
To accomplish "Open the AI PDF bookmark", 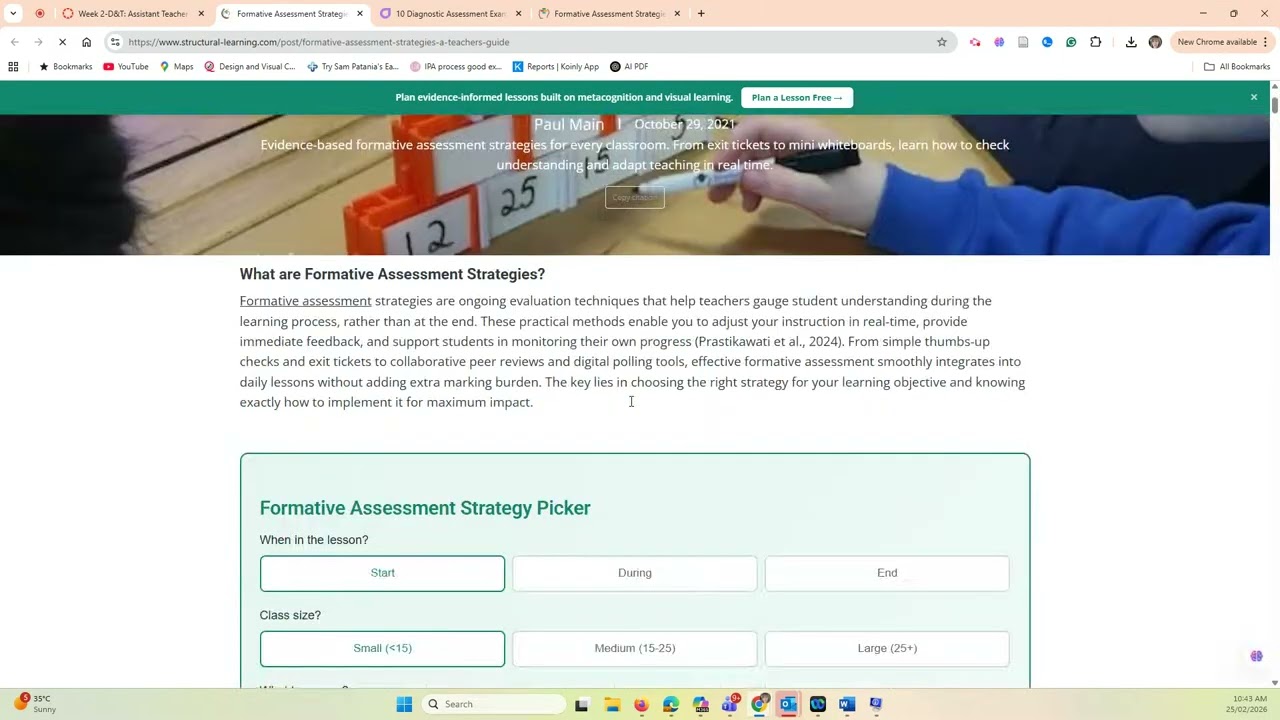I will point(629,67).
